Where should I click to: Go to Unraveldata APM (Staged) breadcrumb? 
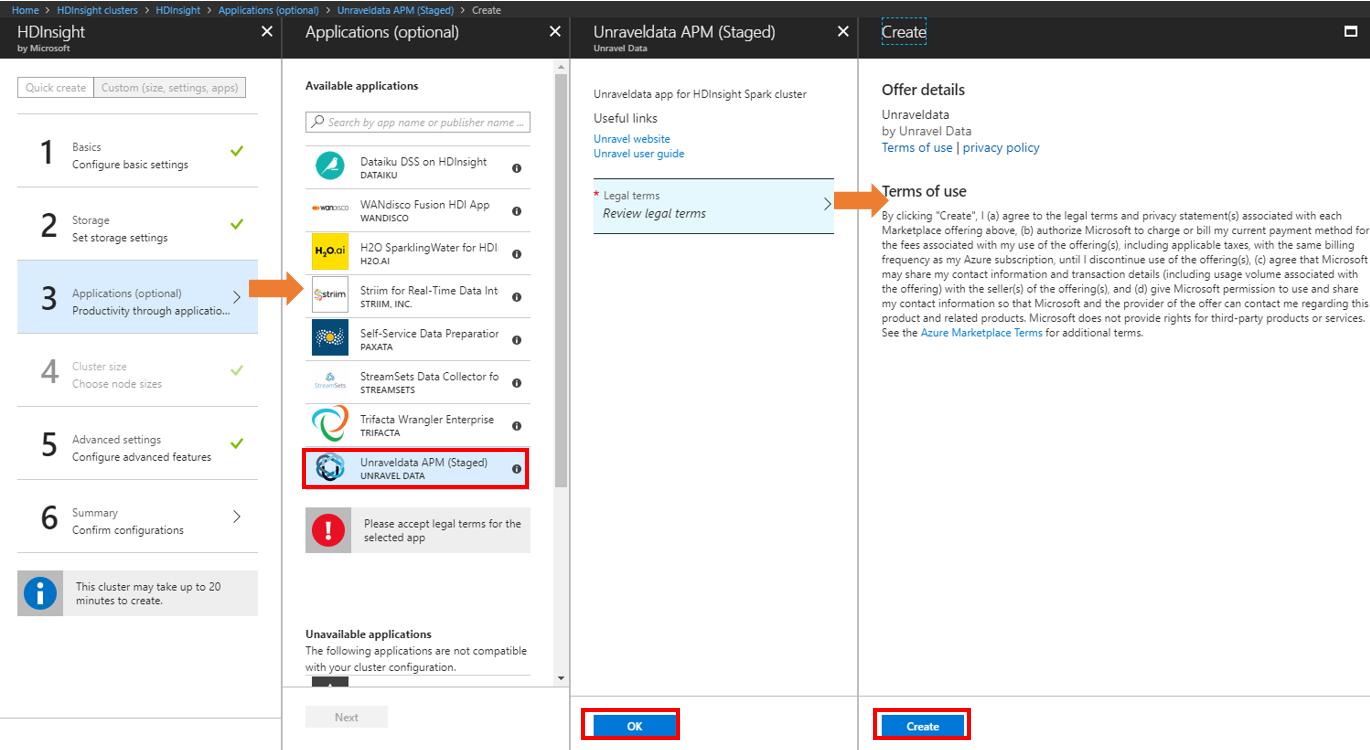point(395,10)
